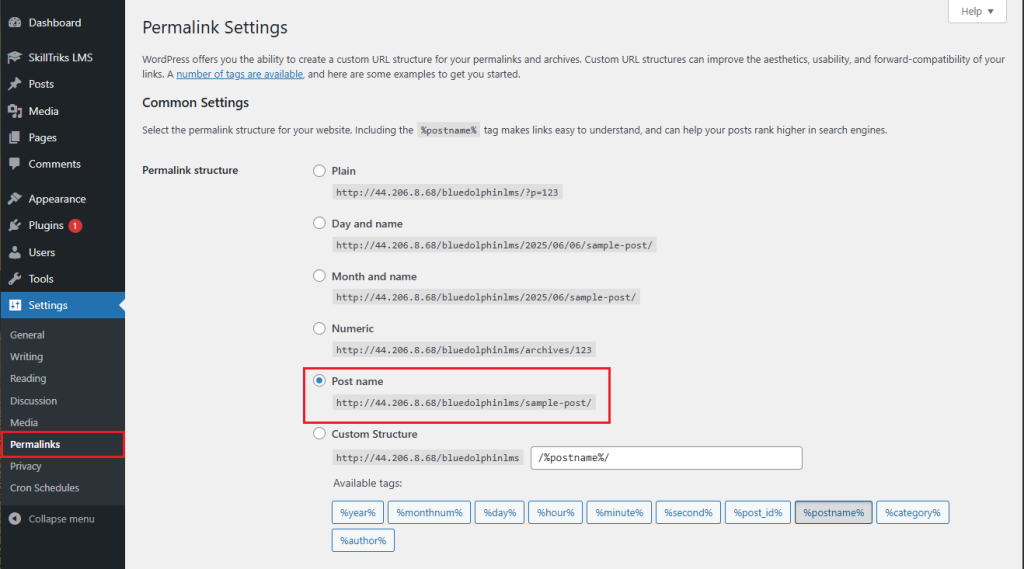Go to Cron Schedules settings page
The width and height of the screenshot is (1024, 569).
tap(44, 488)
